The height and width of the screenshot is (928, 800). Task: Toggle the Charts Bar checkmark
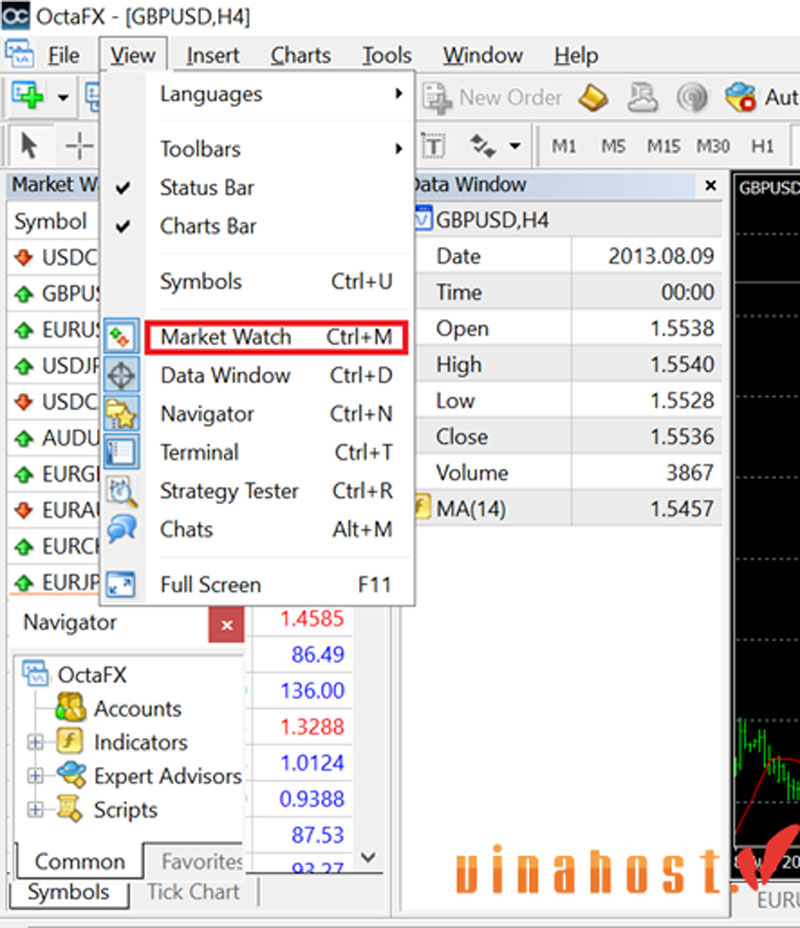coord(123,226)
